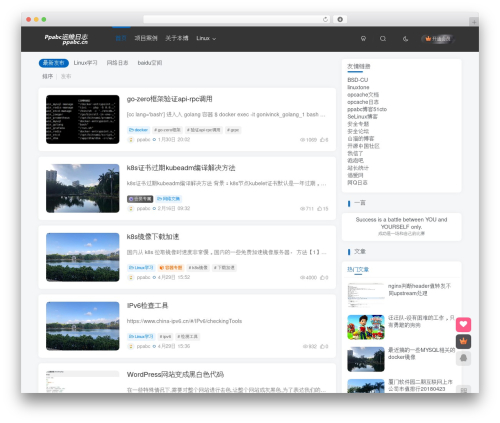The height and width of the screenshot is (423, 500).
Task: Open the MYSQL docker镜像 popular article
Action: click(421, 353)
